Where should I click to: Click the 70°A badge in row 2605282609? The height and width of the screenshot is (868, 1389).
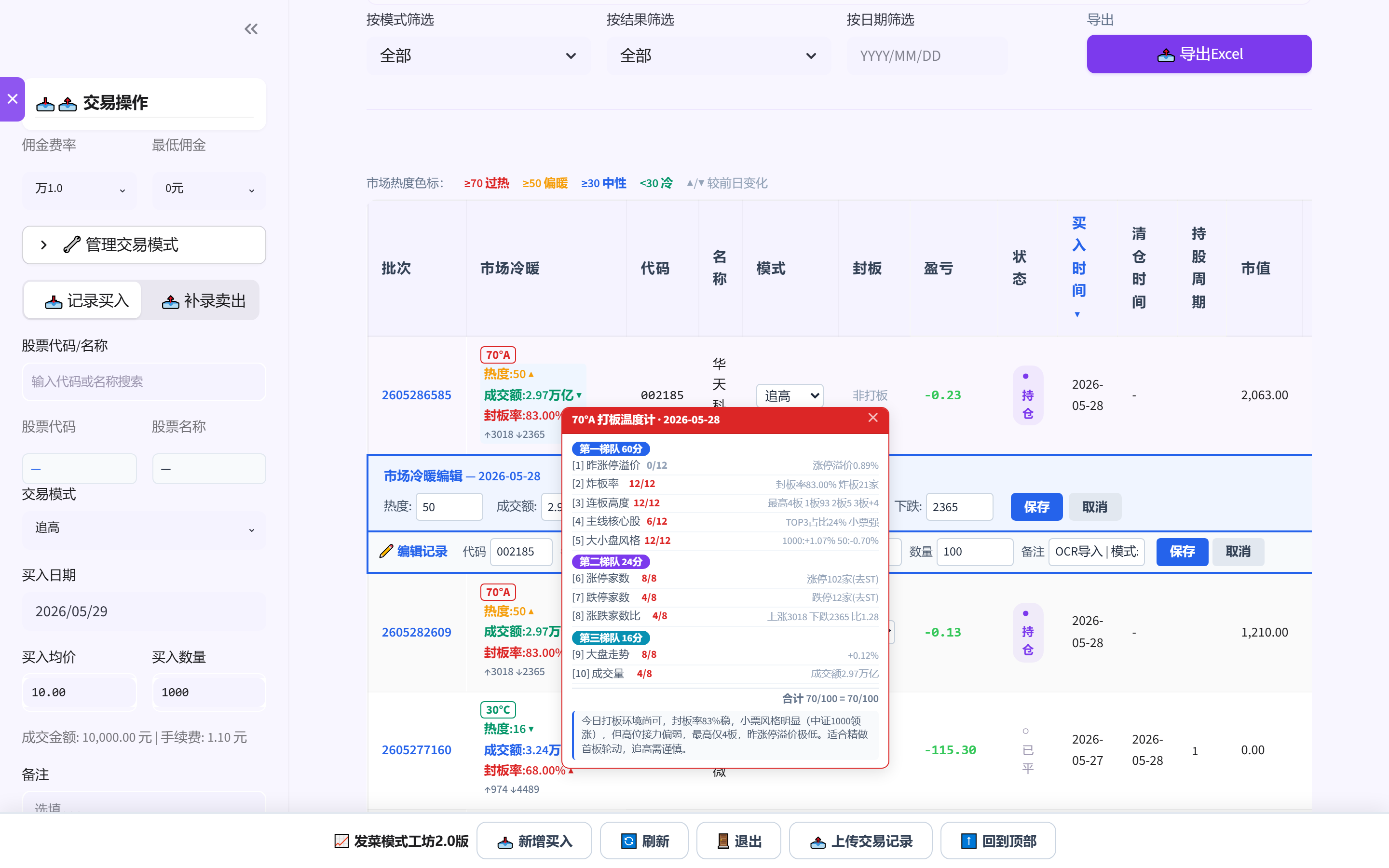498,592
